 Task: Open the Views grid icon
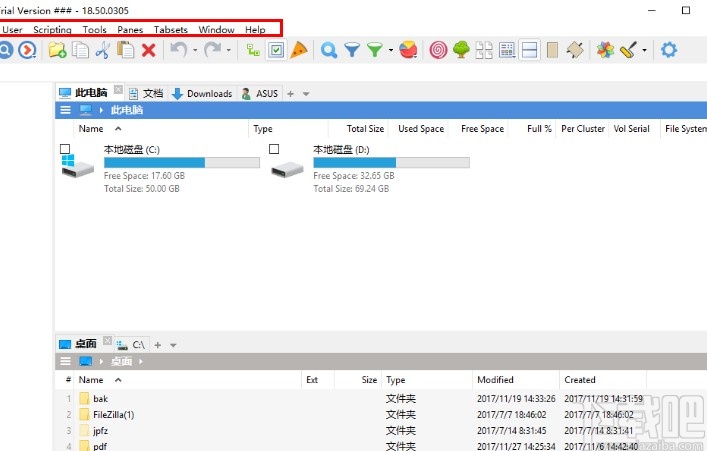click(507, 50)
